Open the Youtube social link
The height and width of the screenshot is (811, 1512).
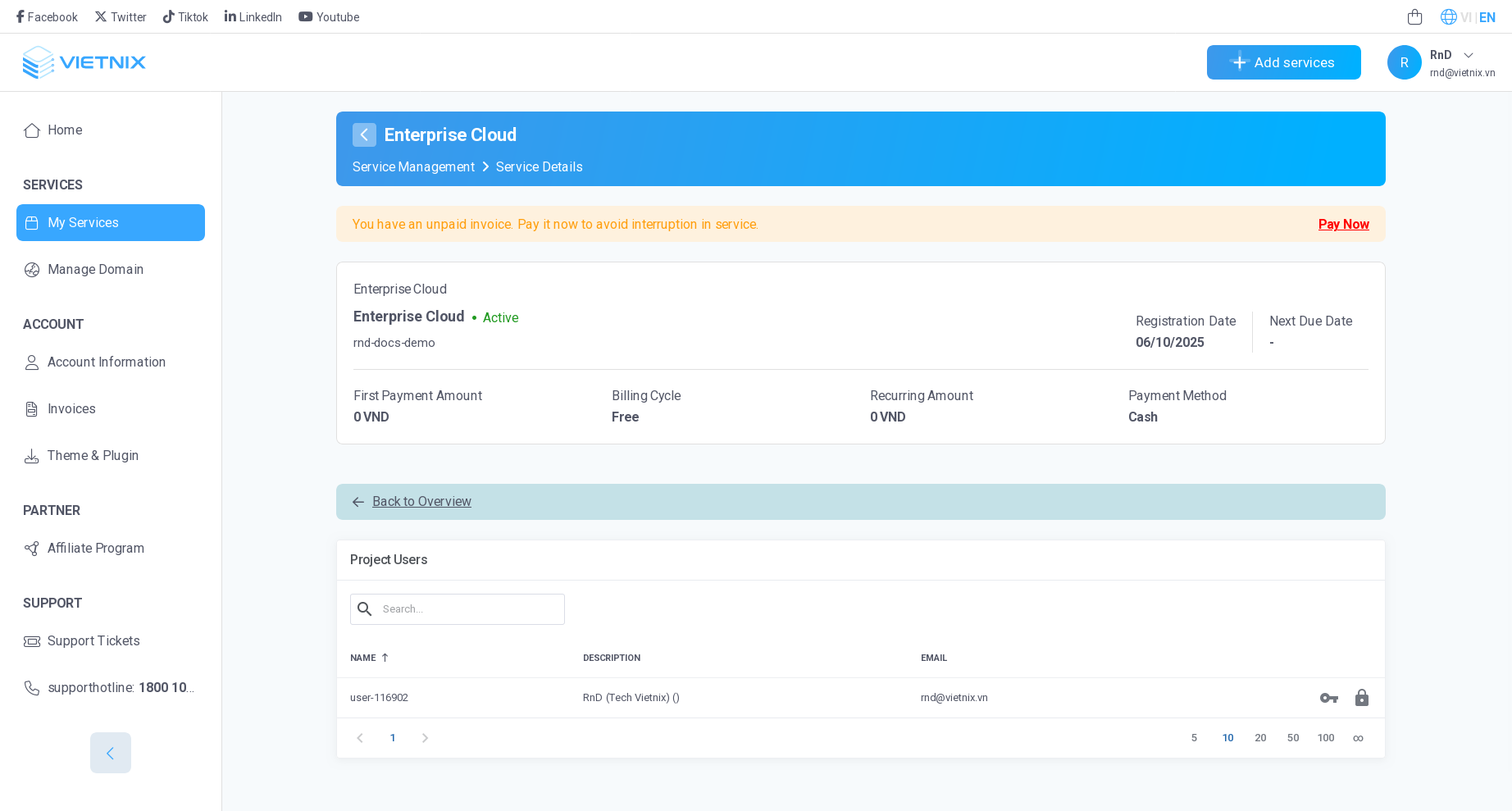tap(329, 17)
